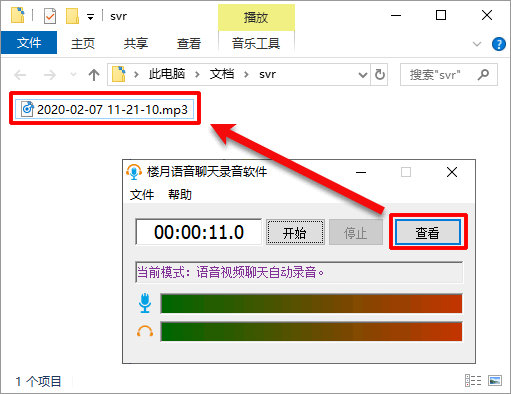Open the 文件 ribbon tab in Explorer

pos(29,43)
